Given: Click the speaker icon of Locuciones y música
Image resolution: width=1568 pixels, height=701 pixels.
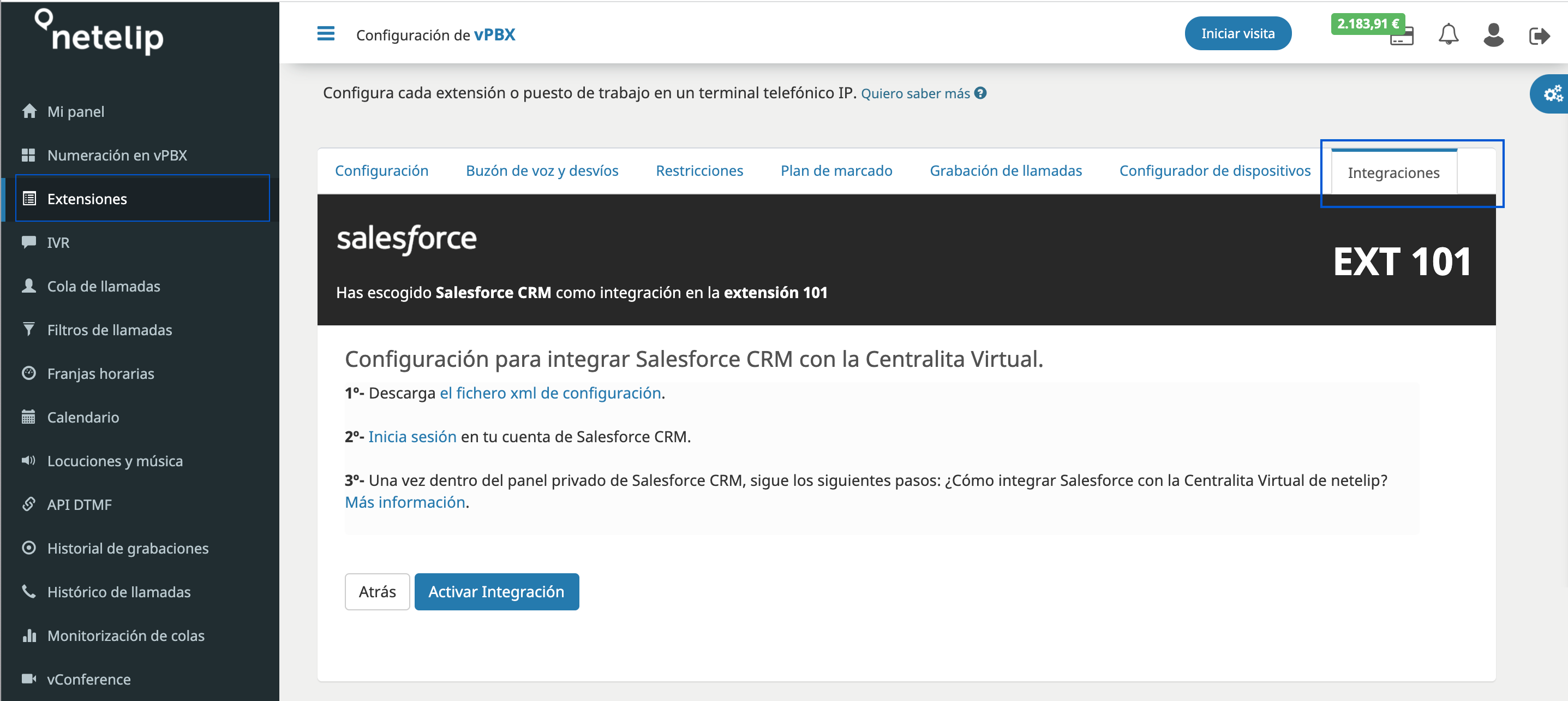Looking at the screenshot, I should click(28, 460).
